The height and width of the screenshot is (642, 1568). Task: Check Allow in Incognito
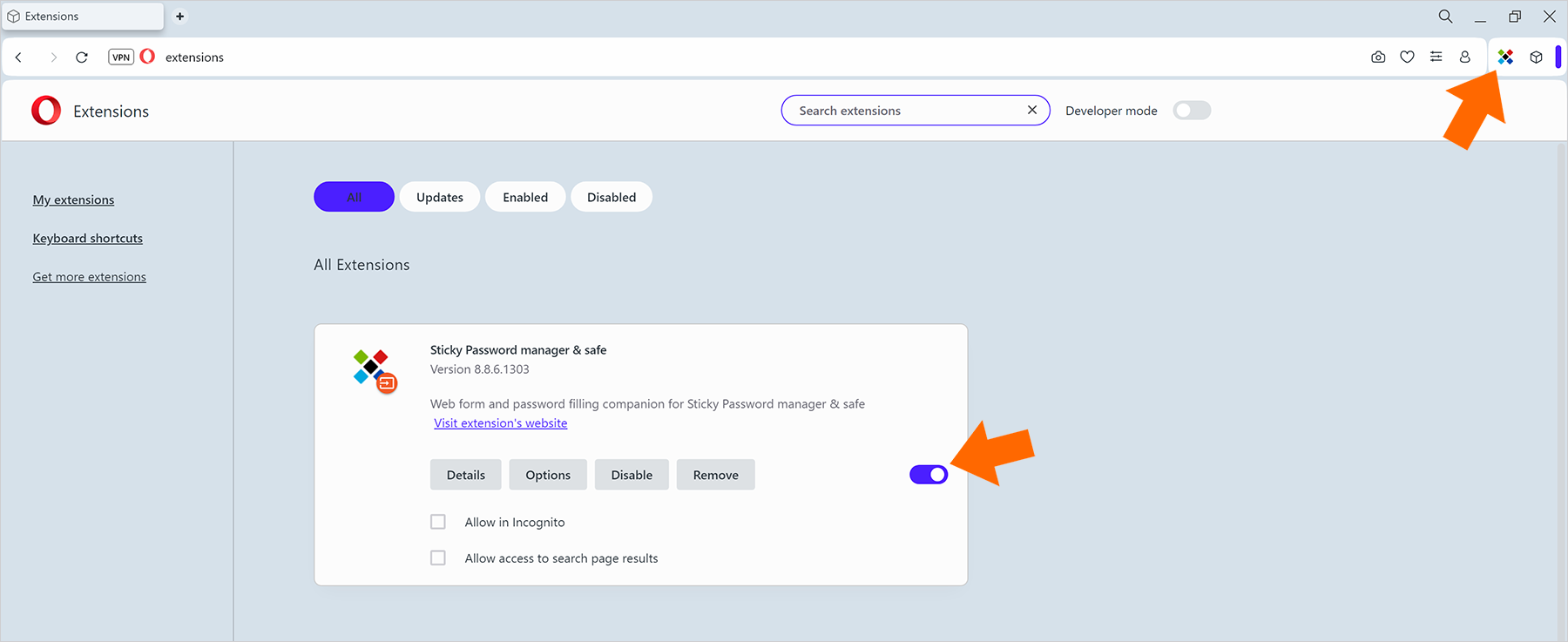tap(438, 522)
